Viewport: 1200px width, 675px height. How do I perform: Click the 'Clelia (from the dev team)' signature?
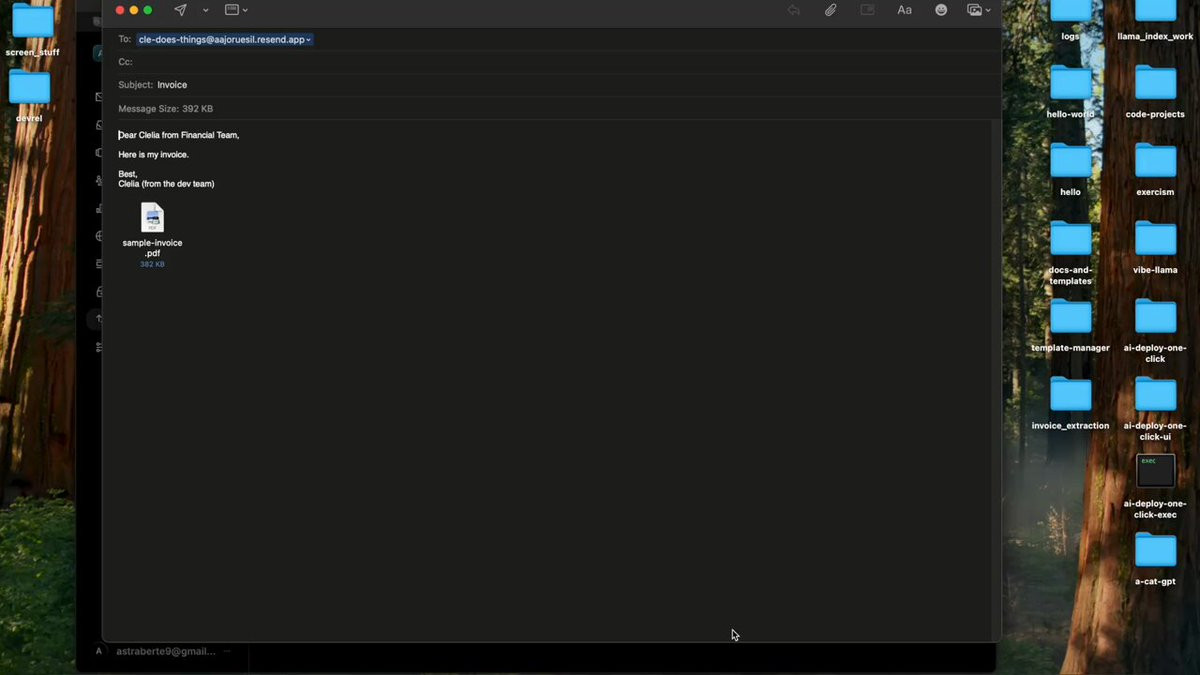(x=166, y=184)
